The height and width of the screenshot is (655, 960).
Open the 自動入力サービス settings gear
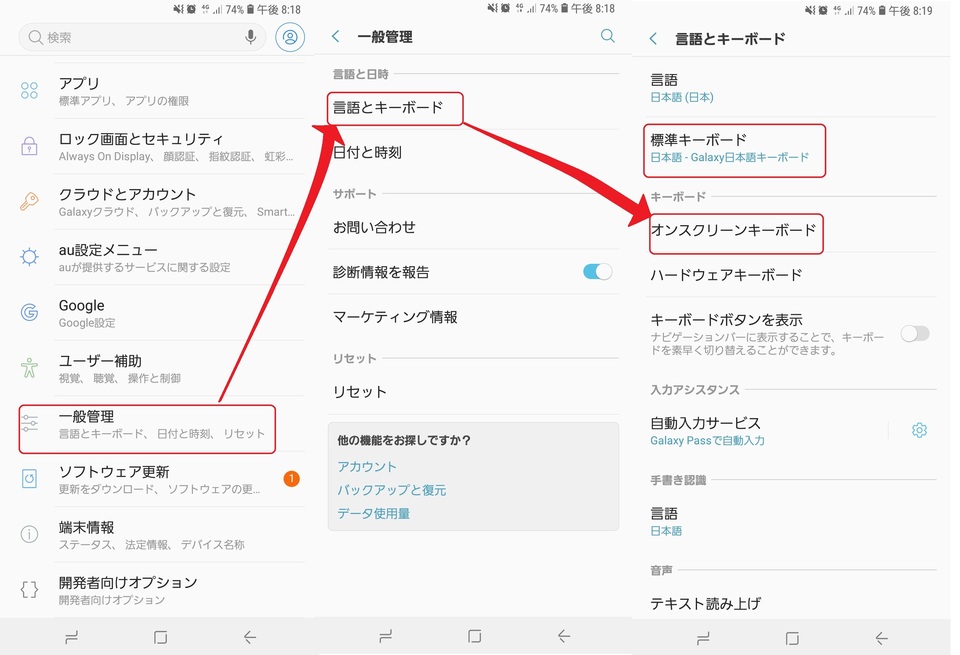pos(920,430)
